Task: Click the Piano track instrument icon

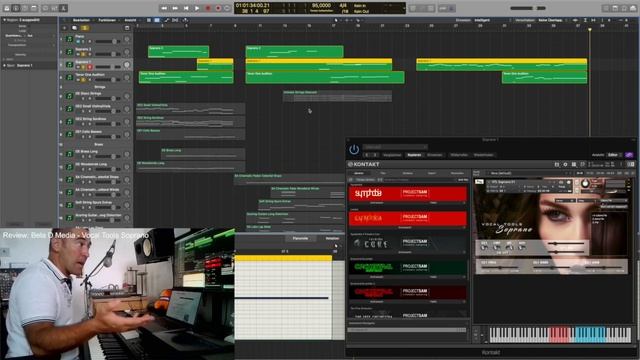Action: 69,39
